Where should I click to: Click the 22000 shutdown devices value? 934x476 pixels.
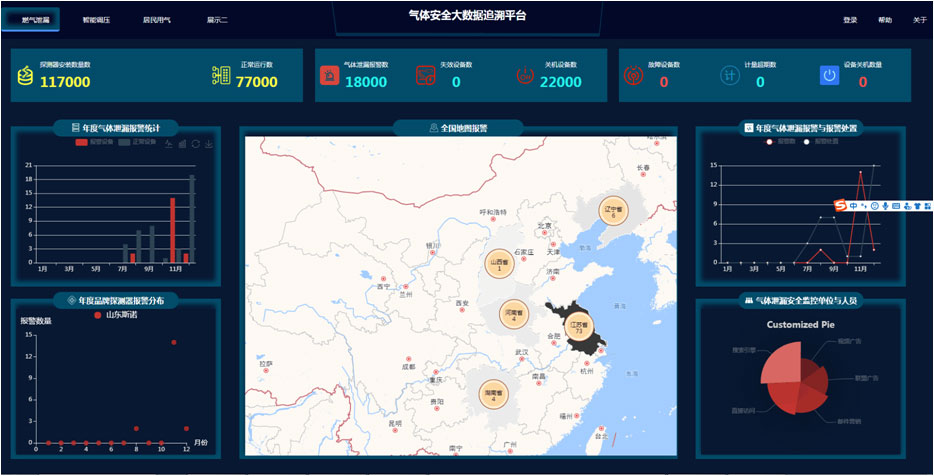(561, 82)
